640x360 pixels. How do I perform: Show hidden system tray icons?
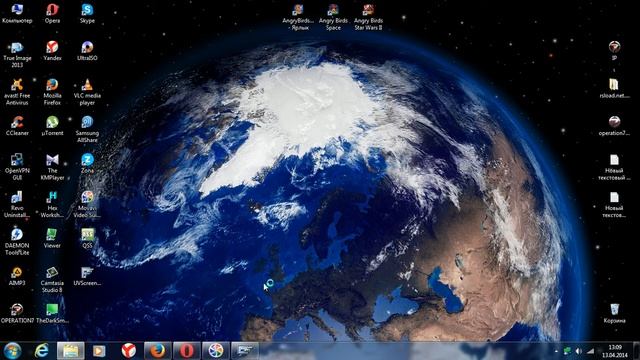pyautogui.click(x=556, y=351)
